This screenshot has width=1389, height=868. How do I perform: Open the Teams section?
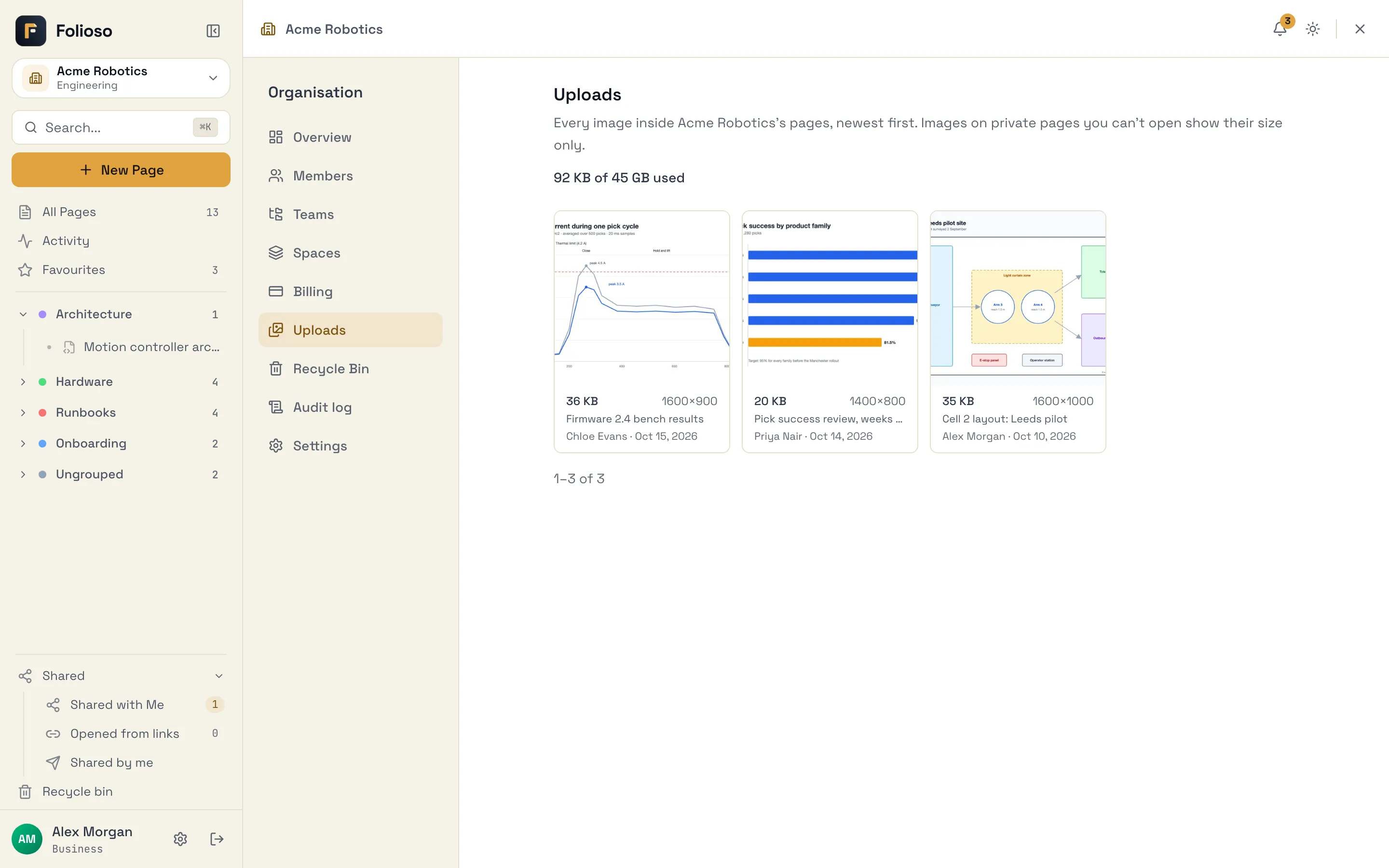(350, 214)
